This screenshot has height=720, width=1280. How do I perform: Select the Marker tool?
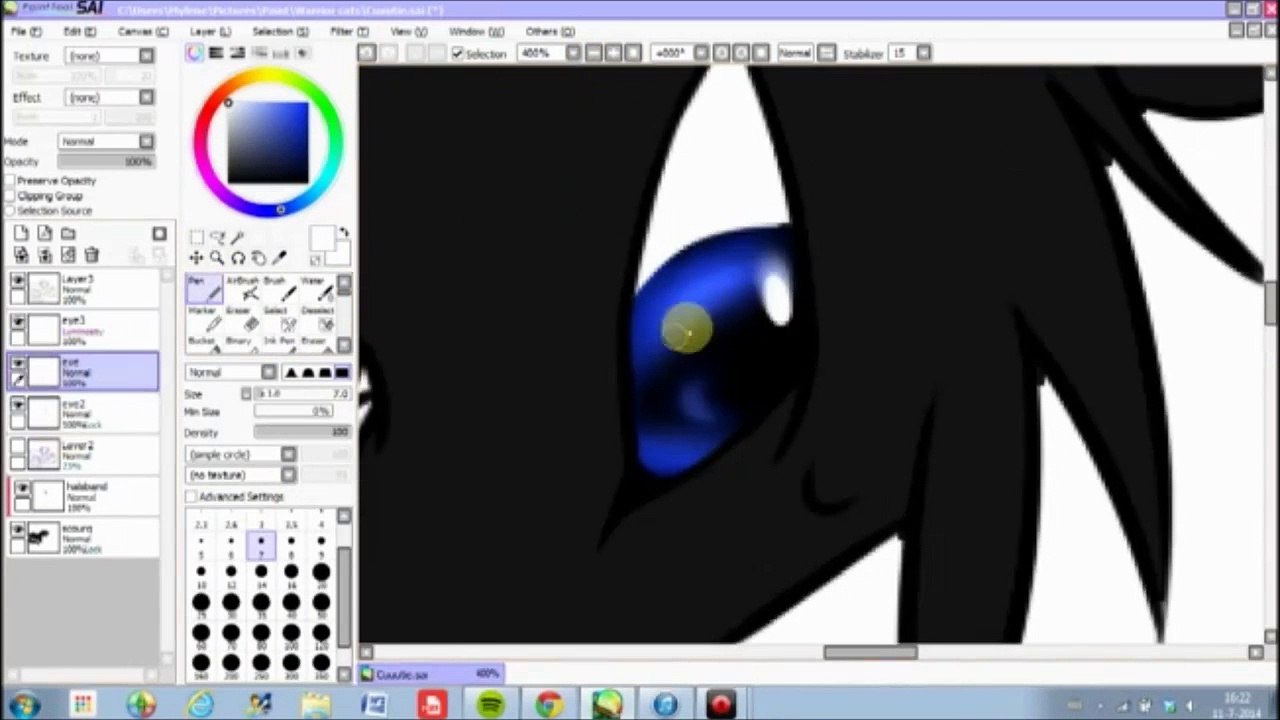coord(204,319)
